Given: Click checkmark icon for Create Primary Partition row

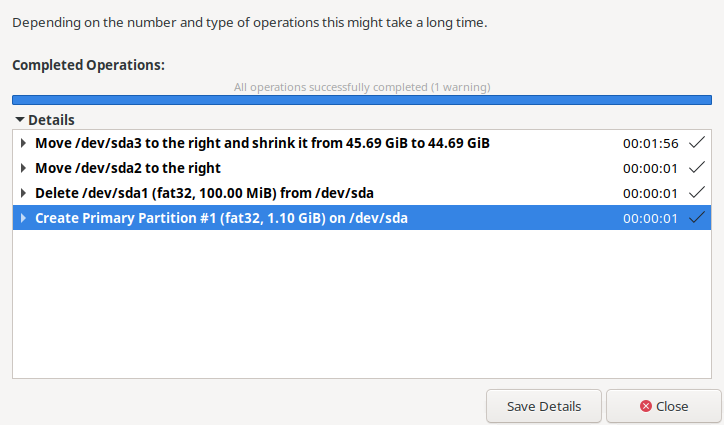Looking at the screenshot, I should tap(697, 218).
